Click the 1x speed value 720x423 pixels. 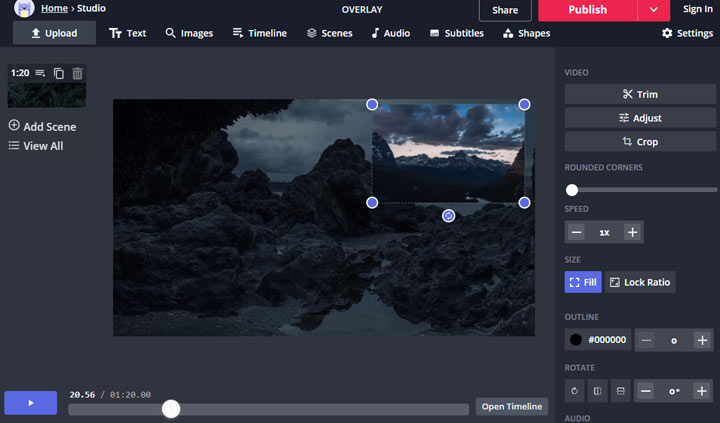pyautogui.click(x=604, y=232)
